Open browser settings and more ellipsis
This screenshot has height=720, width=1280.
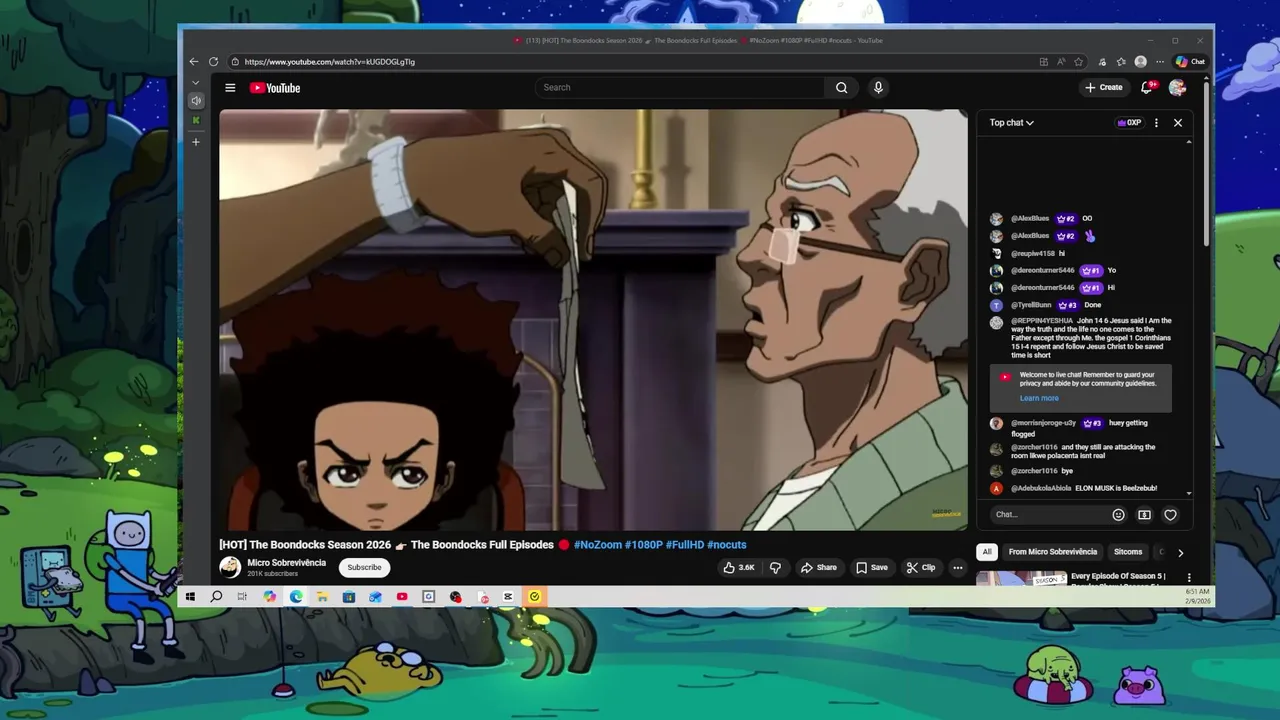[x=1160, y=62]
